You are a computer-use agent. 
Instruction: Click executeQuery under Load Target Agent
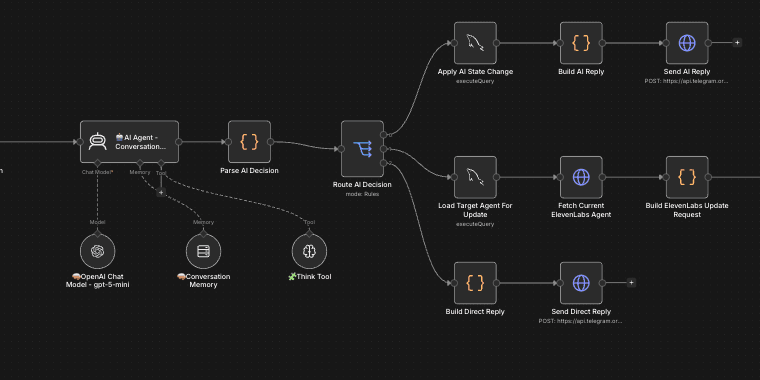click(x=475, y=224)
